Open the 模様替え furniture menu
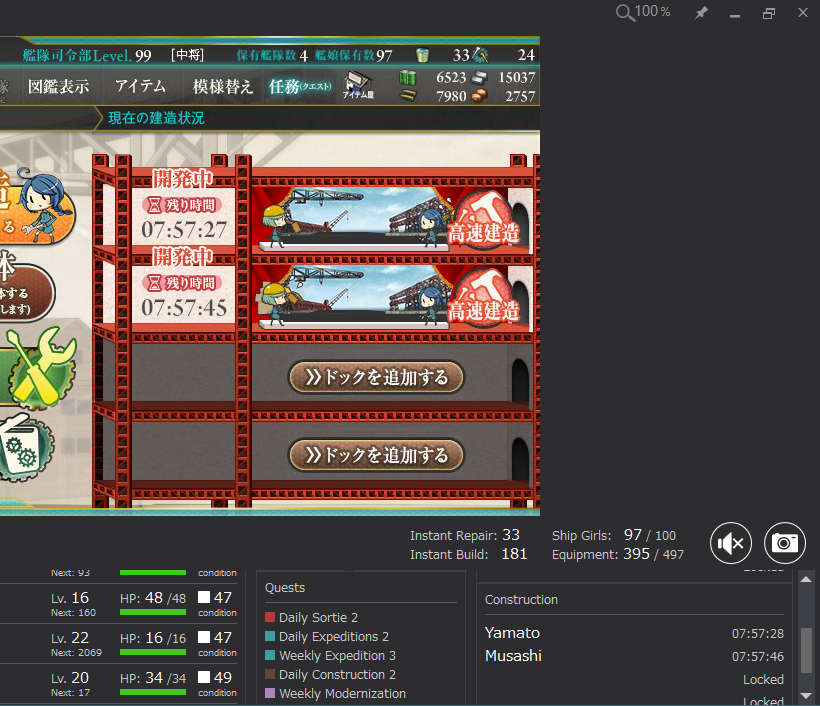The image size is (820, 706). tap(223, 86)
